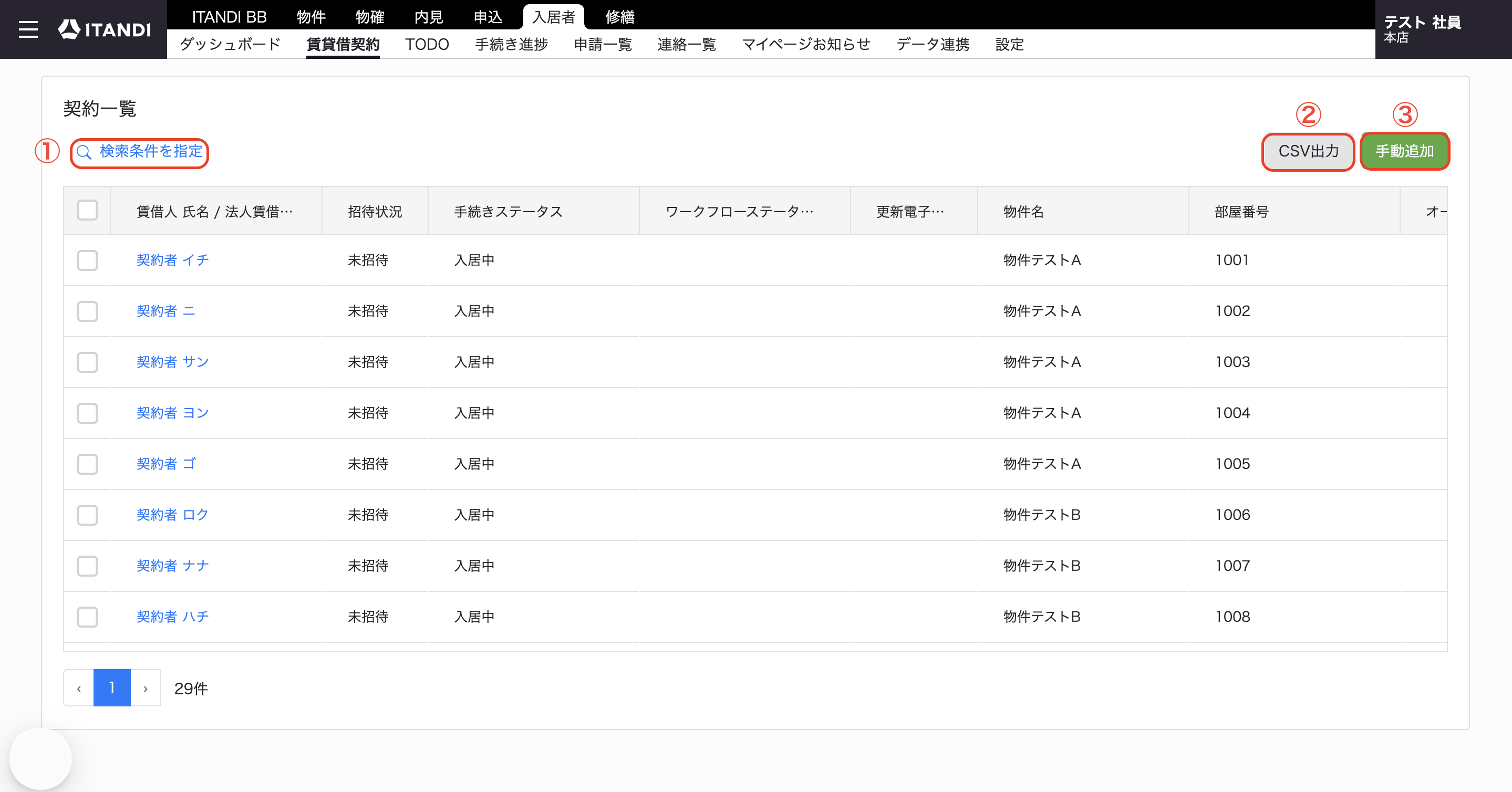Click 物件テストA in row 1003

(1042, 362)
